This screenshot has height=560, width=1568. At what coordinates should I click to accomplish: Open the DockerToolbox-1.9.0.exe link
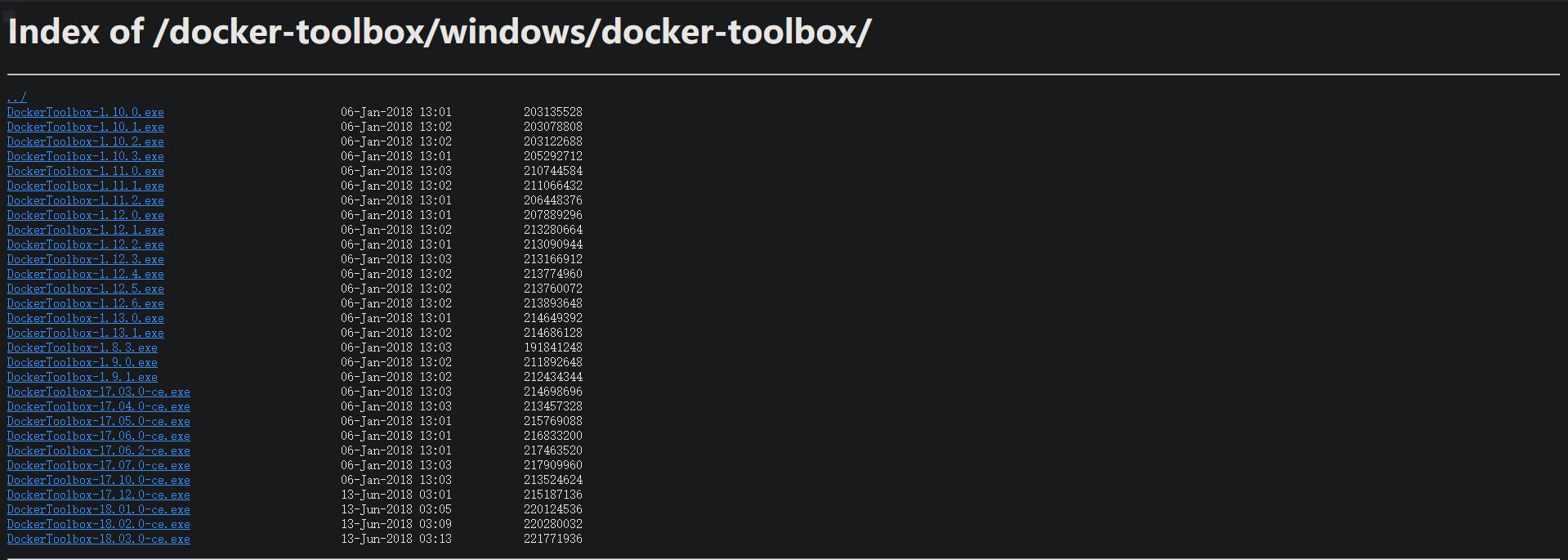83,362
